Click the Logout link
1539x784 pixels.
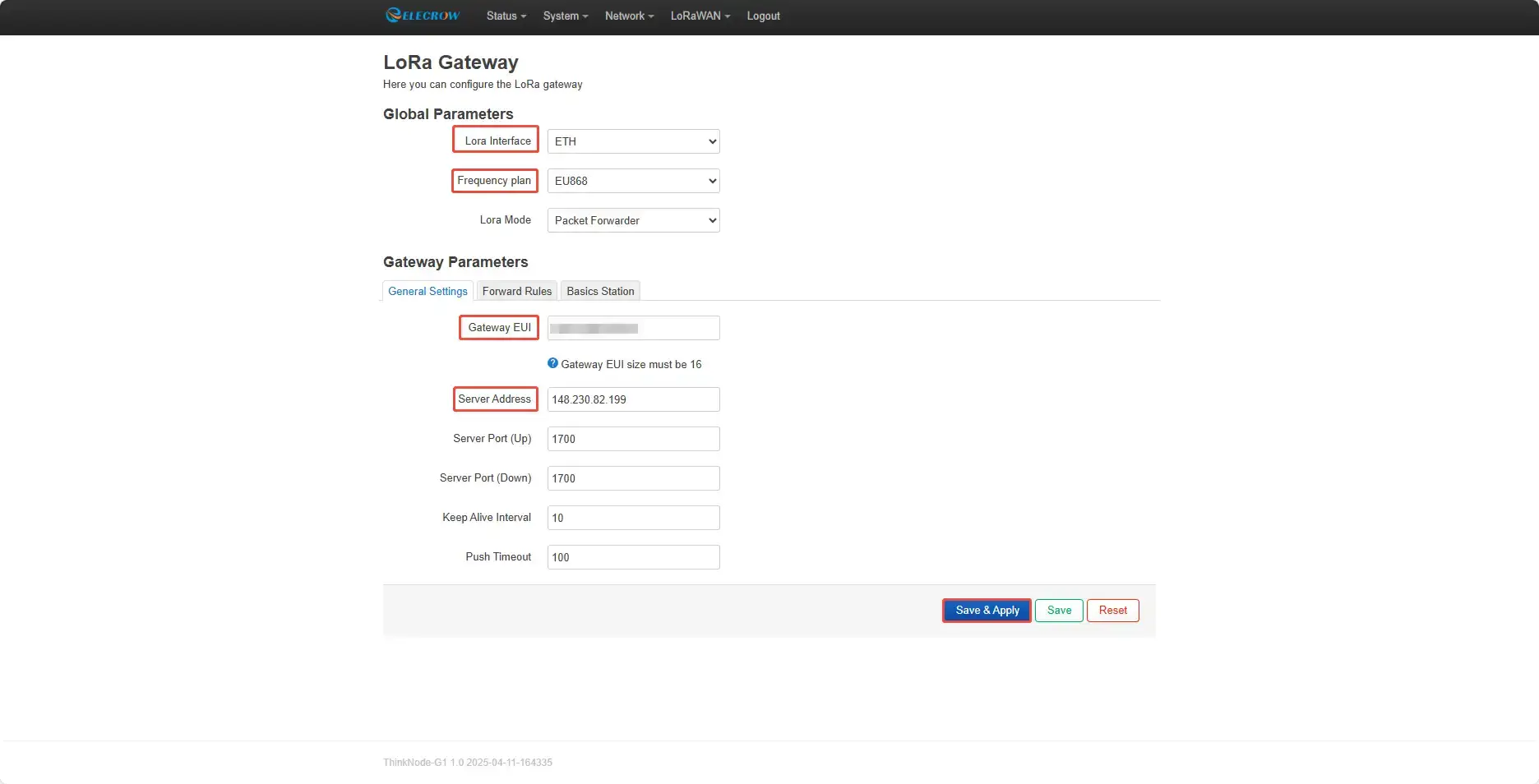point(763,16)
